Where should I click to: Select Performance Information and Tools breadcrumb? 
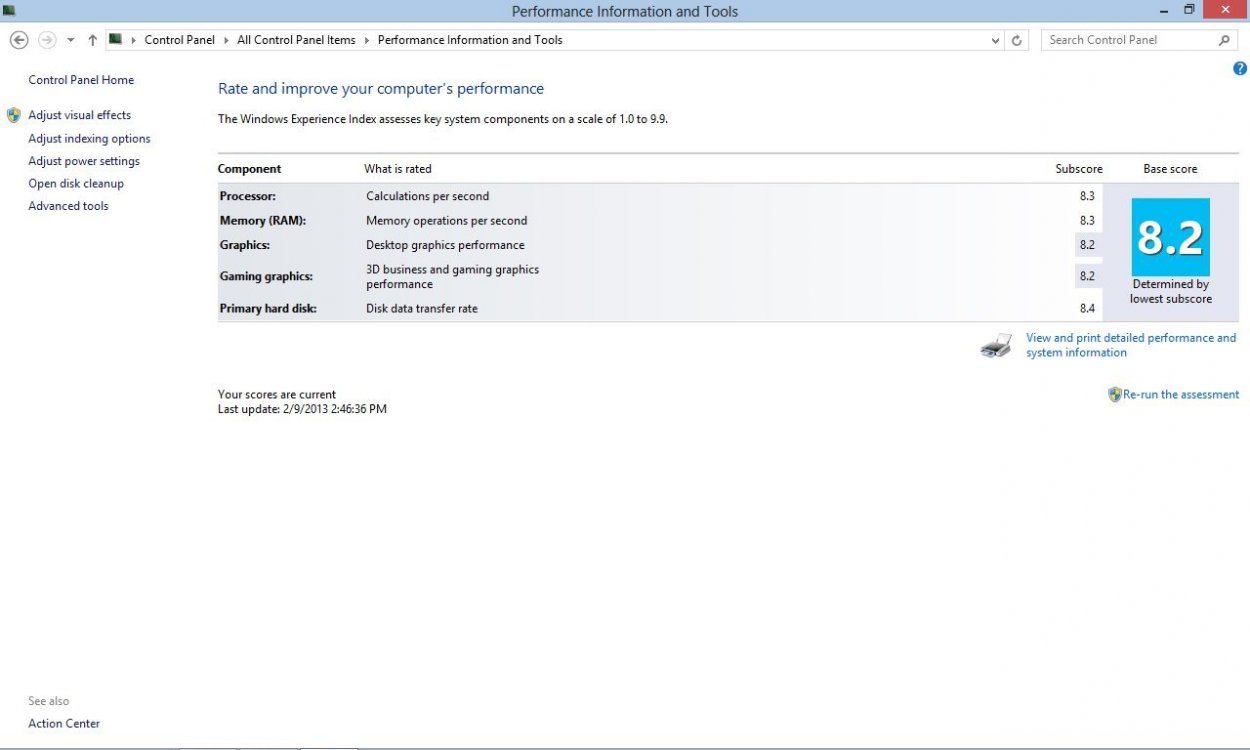point(470,40)
